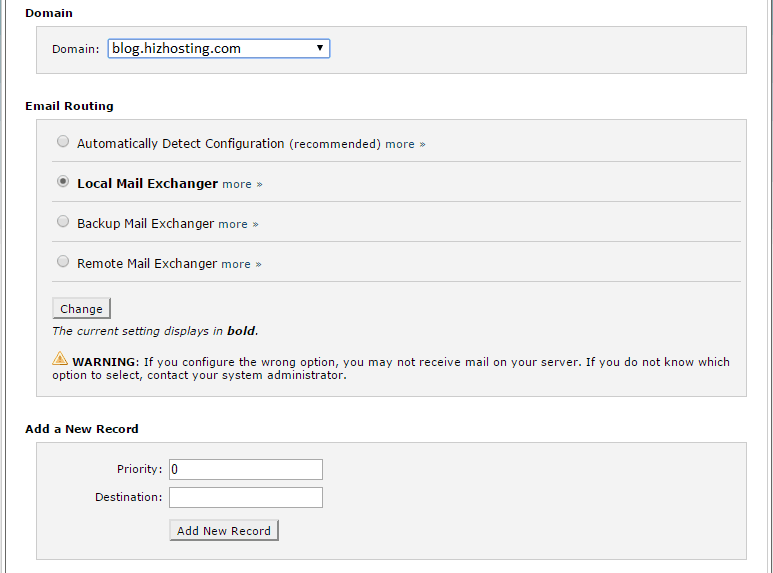
Task: Expand 'more' details for Remote Mail Exchanger
Action: click(x=241, y=264)
